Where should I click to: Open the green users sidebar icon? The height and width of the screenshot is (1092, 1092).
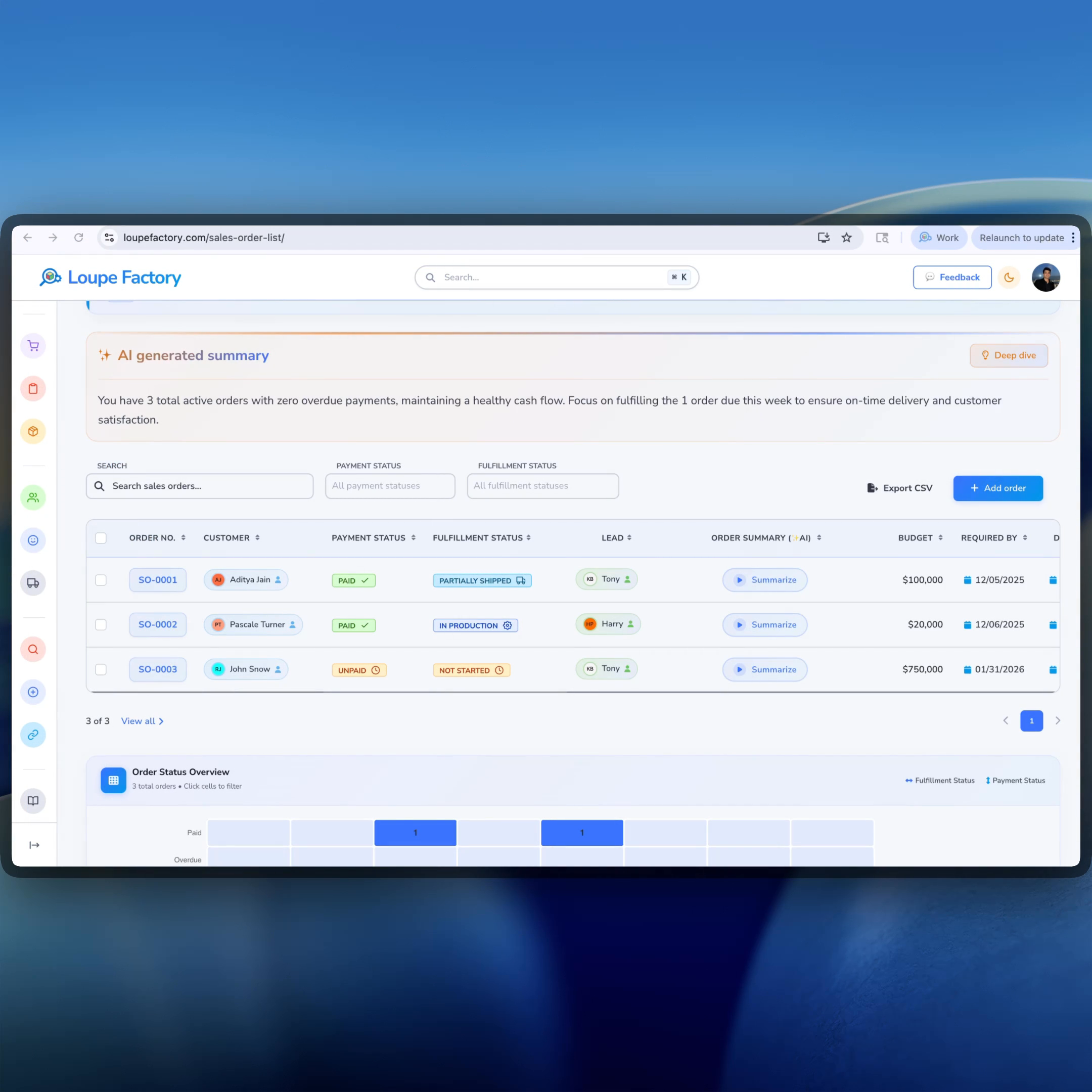coord(33,497)
